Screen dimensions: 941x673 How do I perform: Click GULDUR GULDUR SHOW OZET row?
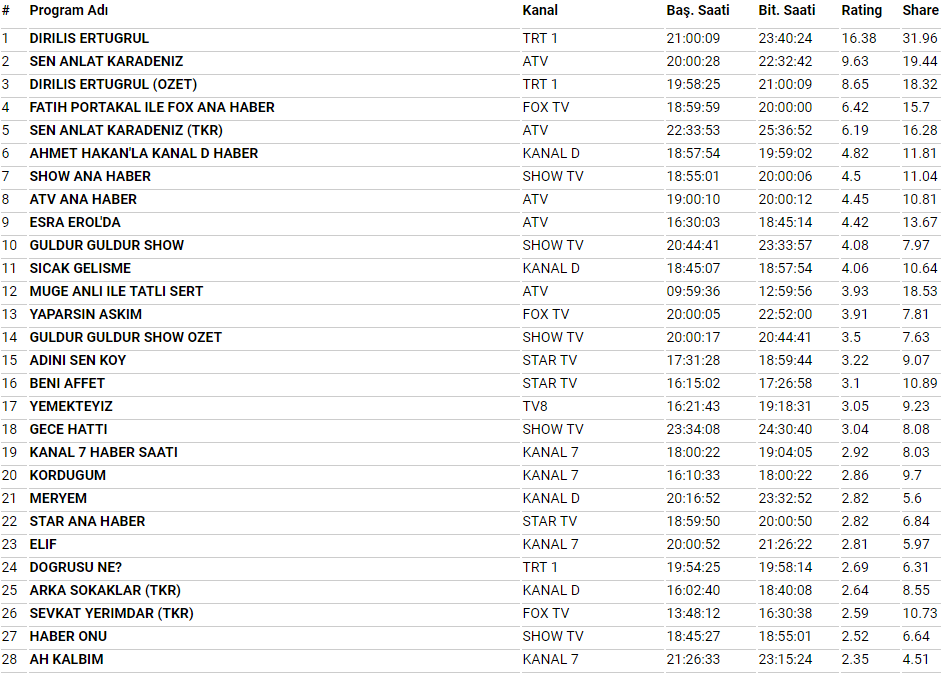(470, 337)
